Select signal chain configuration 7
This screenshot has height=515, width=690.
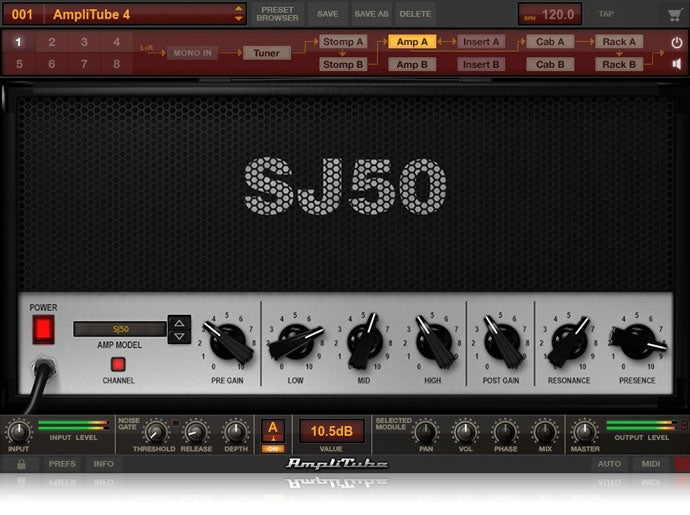(84, 64)
